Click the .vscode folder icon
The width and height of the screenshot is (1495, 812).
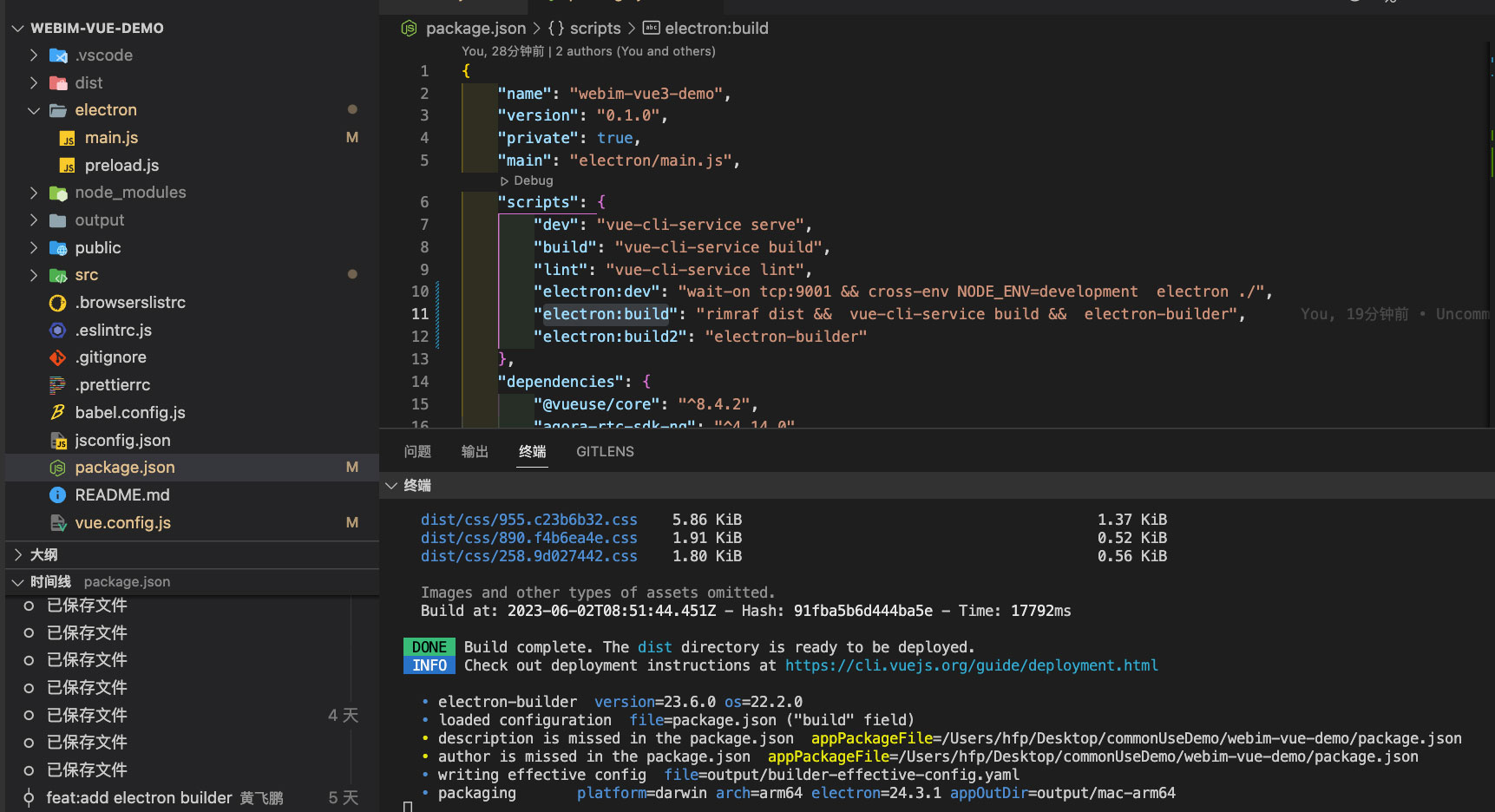click(x=58, y=56)
